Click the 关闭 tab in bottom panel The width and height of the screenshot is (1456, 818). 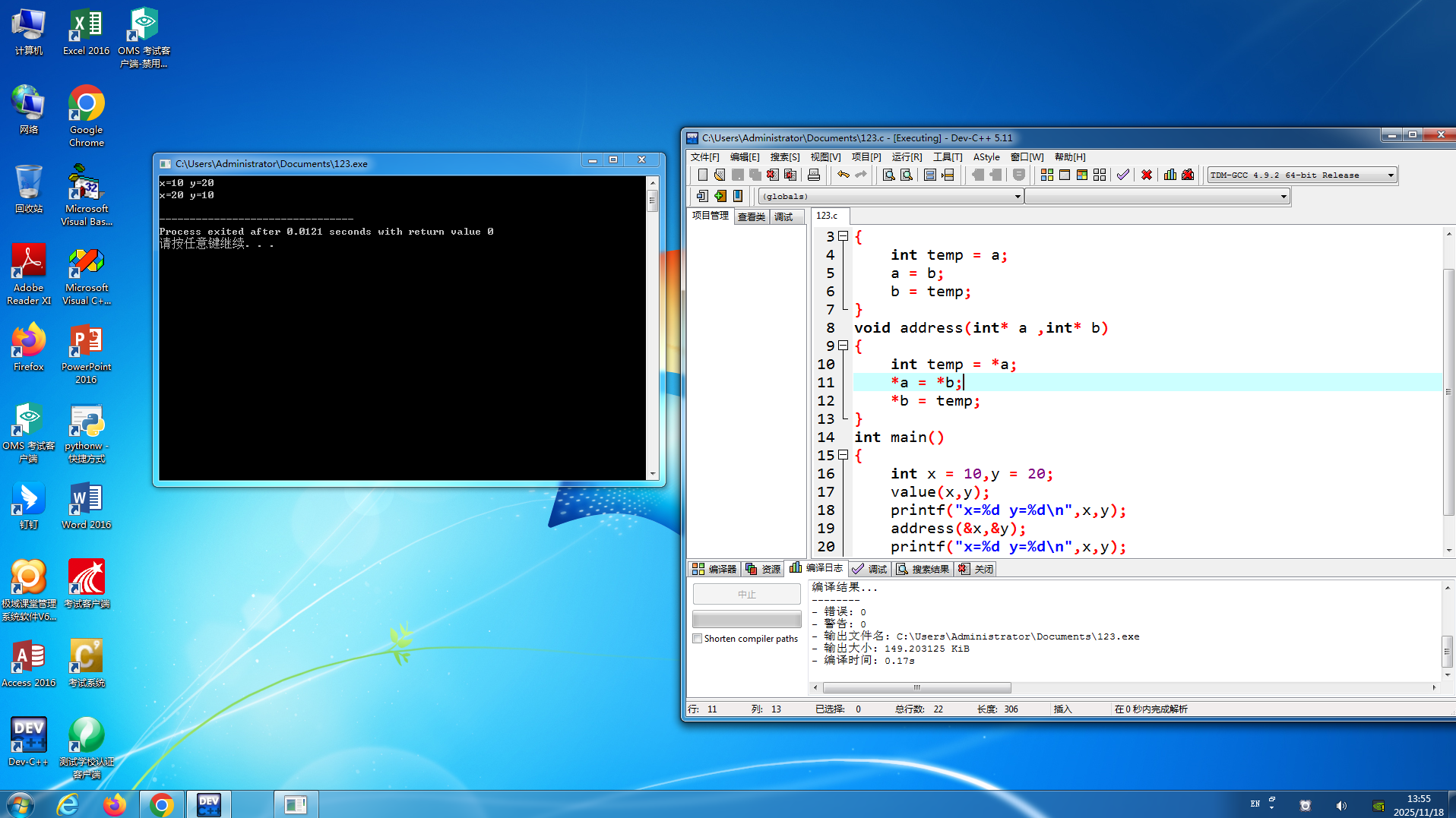976,569
